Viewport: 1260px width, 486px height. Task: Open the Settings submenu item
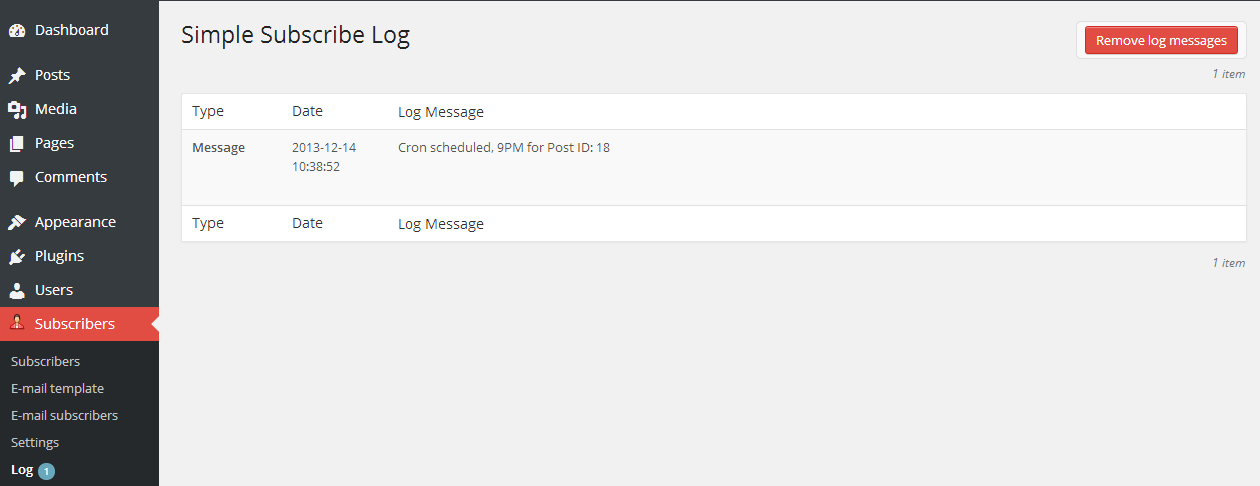point(35,442)
